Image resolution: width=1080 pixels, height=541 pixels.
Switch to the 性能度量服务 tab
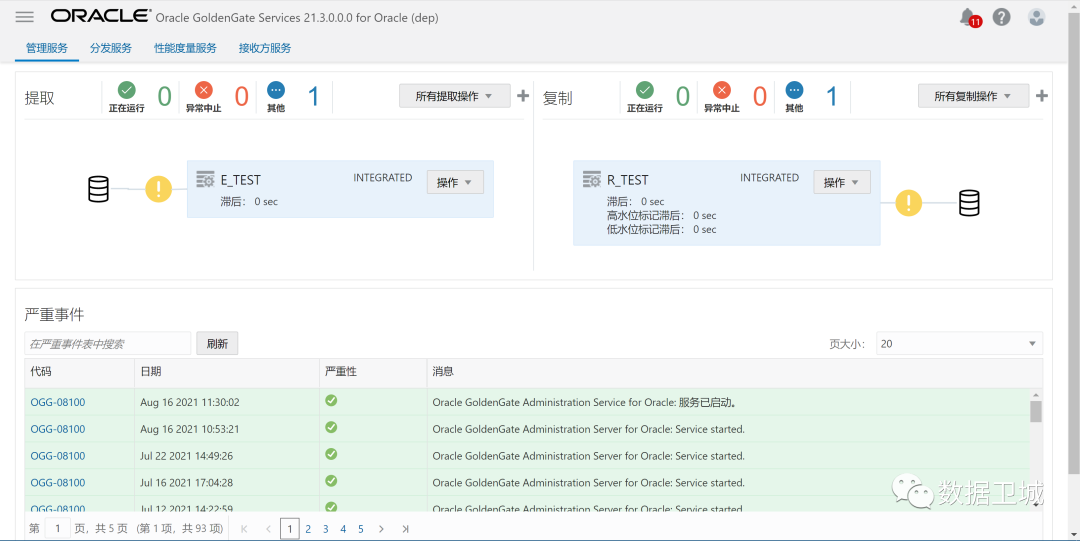(x=185, y=48)
